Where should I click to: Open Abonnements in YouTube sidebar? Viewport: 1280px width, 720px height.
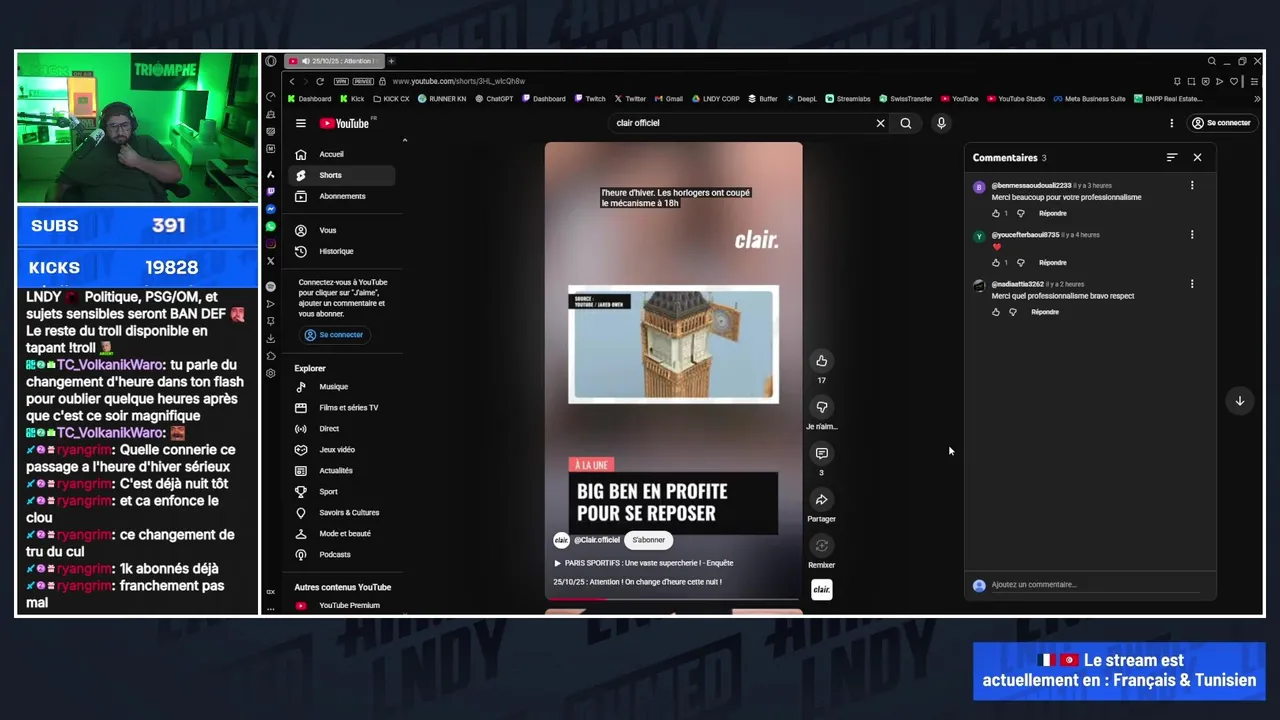click(x=341, y=196)
